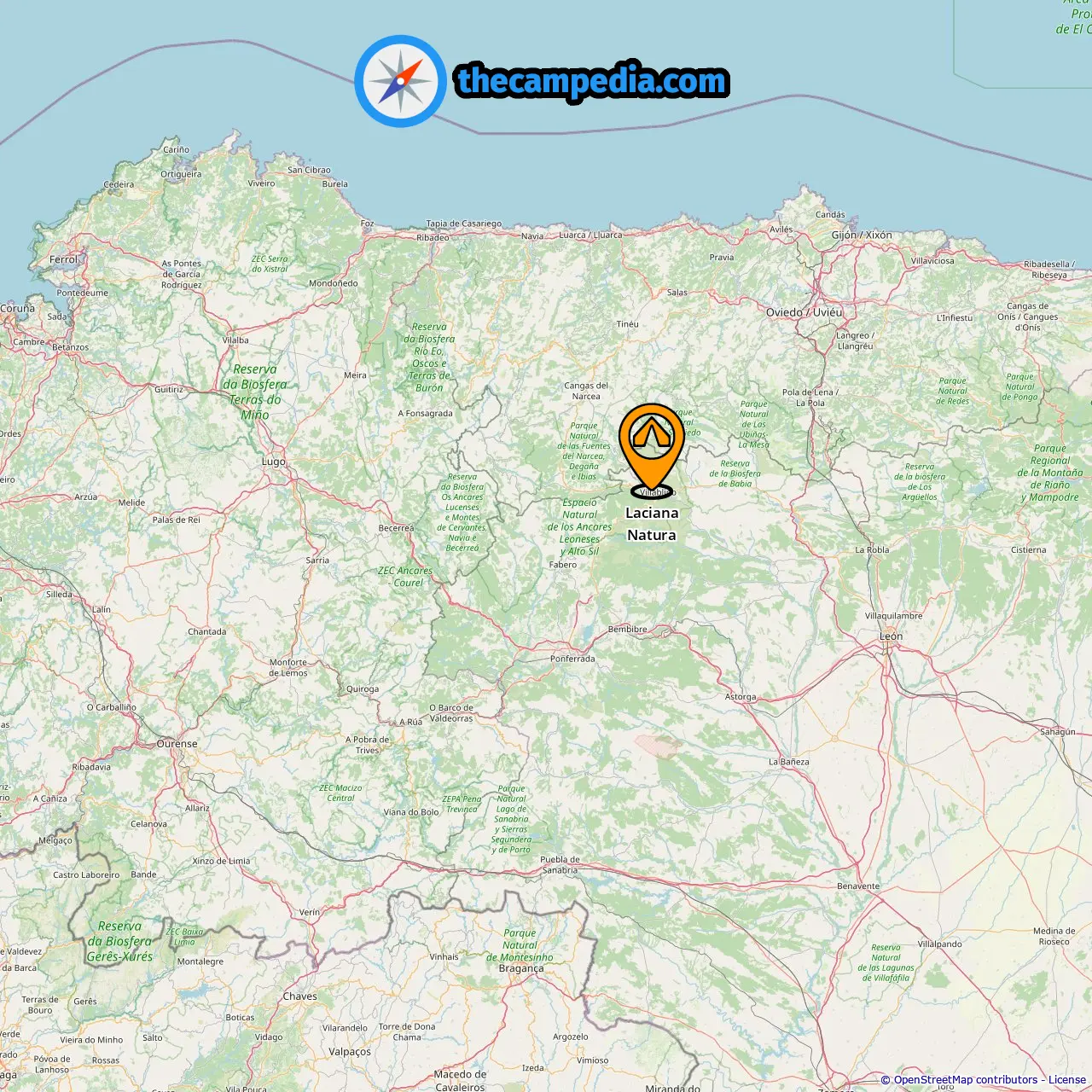
Task: Click the Benavente town label
Action: coord(858,886)
